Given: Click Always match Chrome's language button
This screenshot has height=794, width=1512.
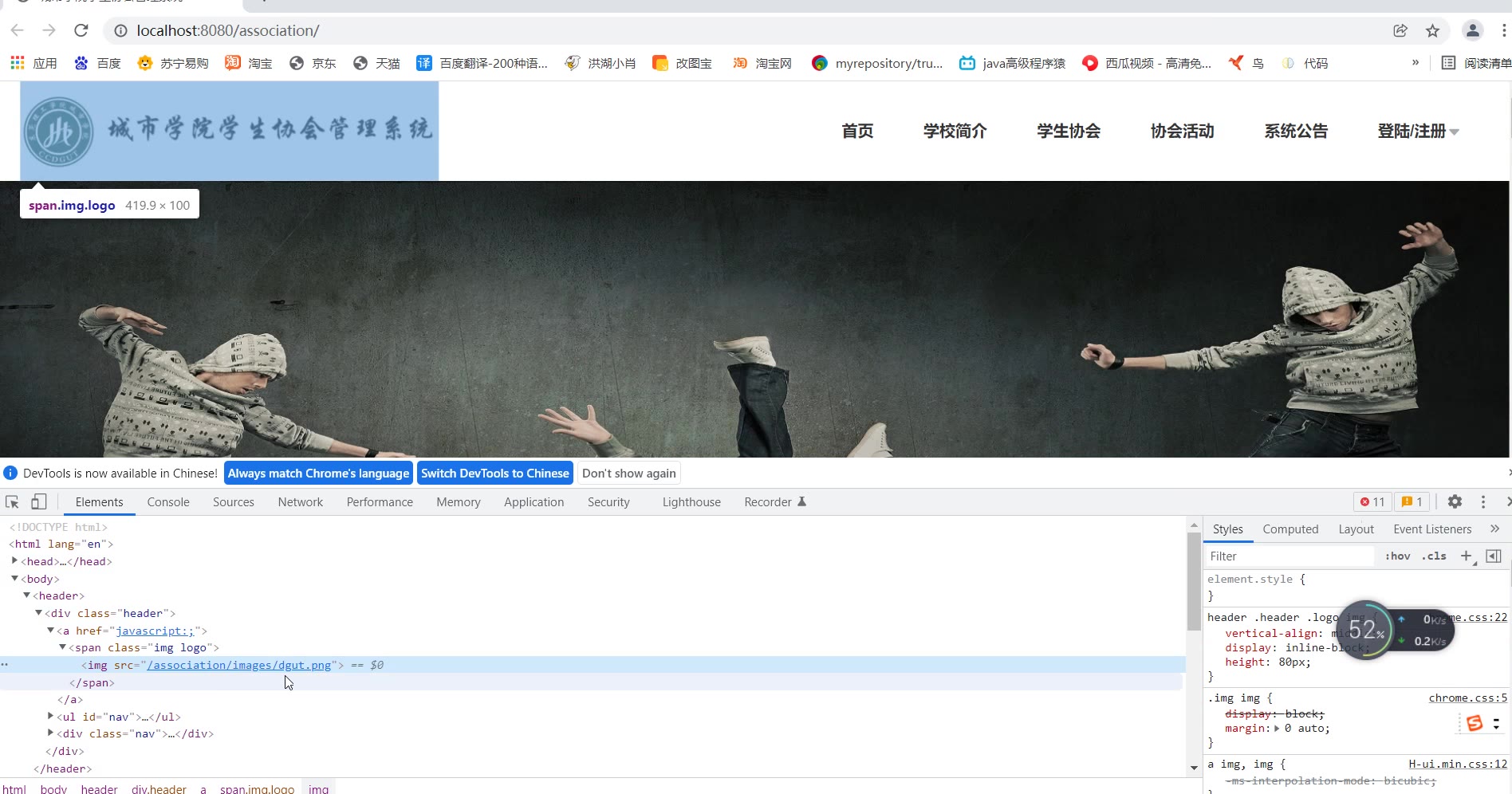Looking at the screenshot, I should [318, 473].
